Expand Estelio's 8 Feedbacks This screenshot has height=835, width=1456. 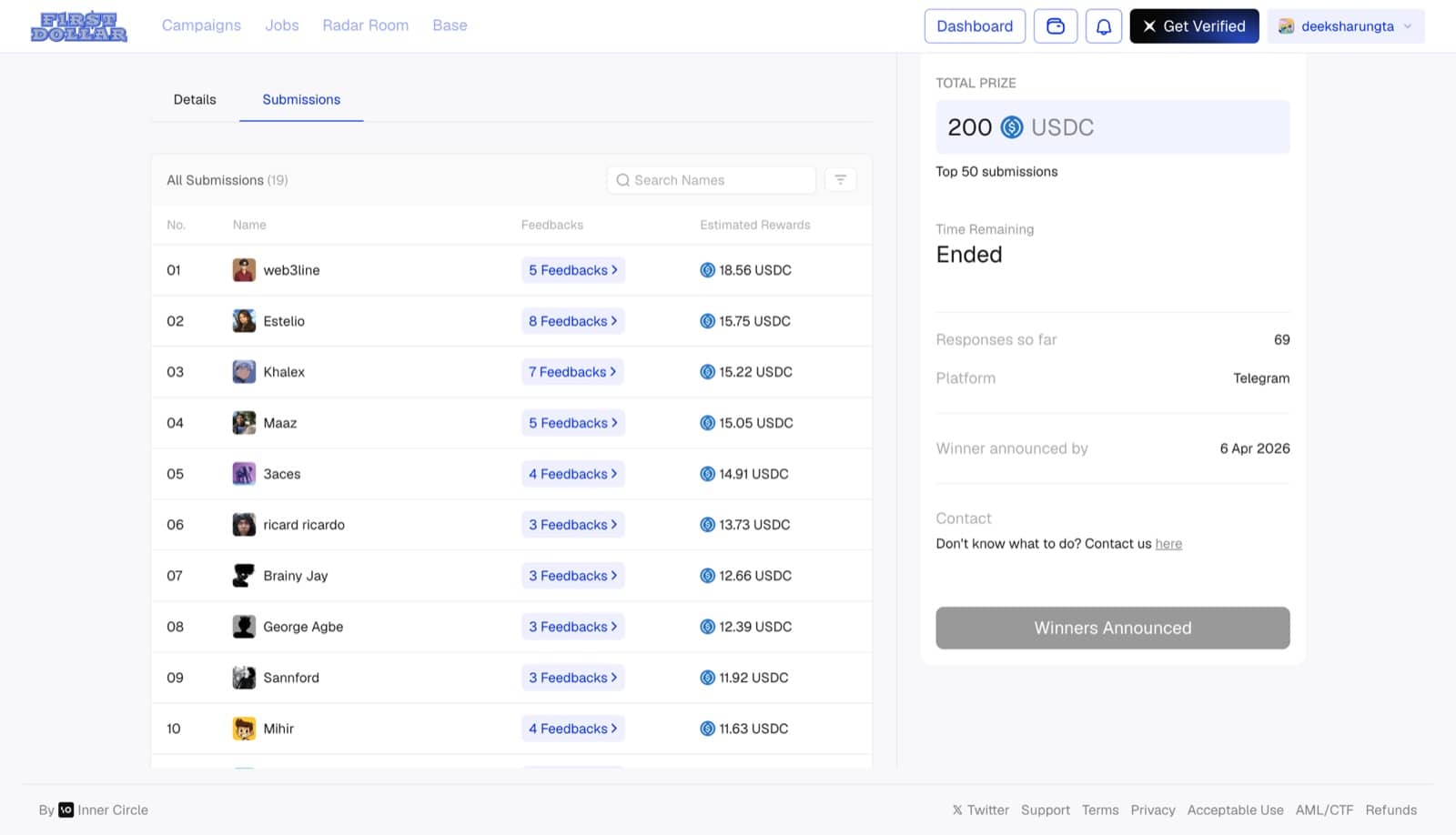coord(573,321)
